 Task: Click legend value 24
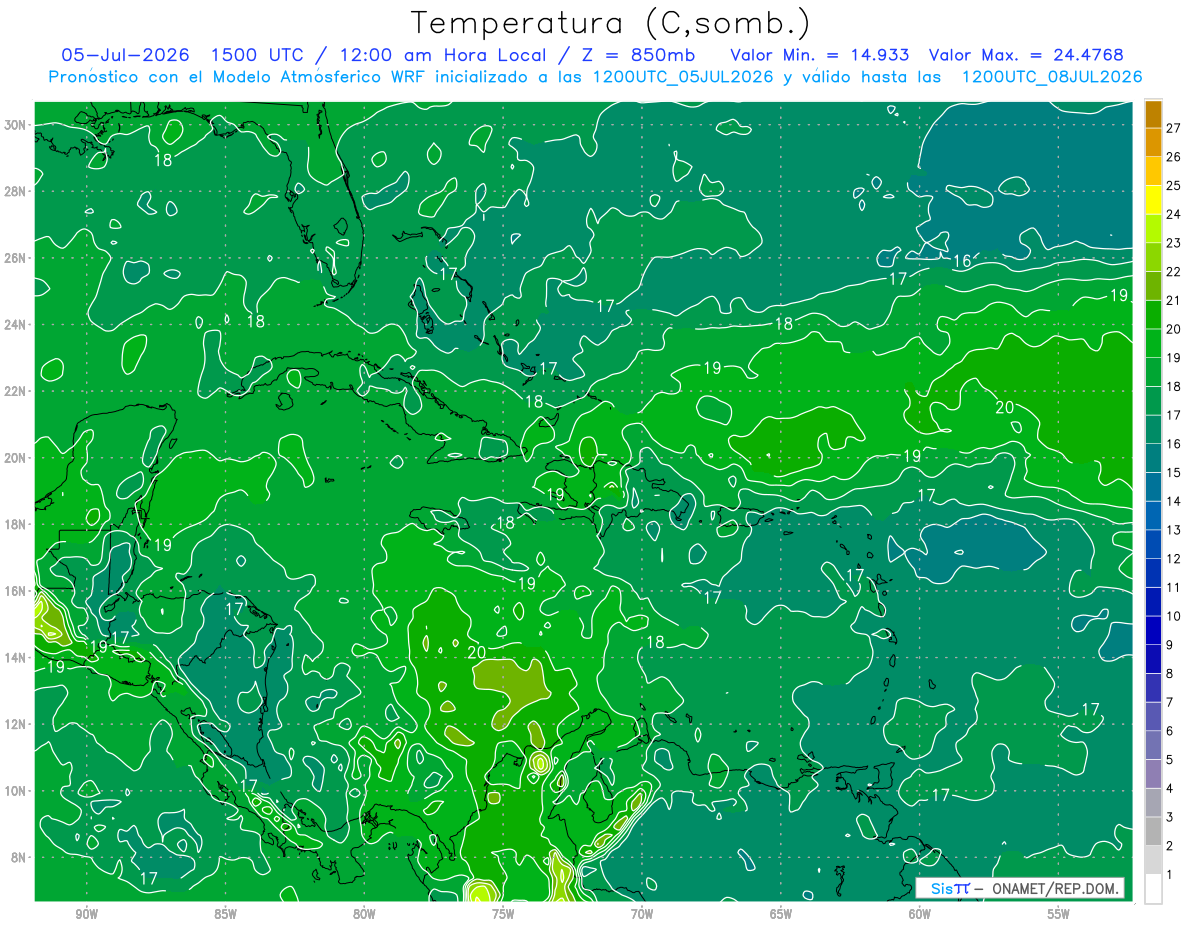(1173, 214)
